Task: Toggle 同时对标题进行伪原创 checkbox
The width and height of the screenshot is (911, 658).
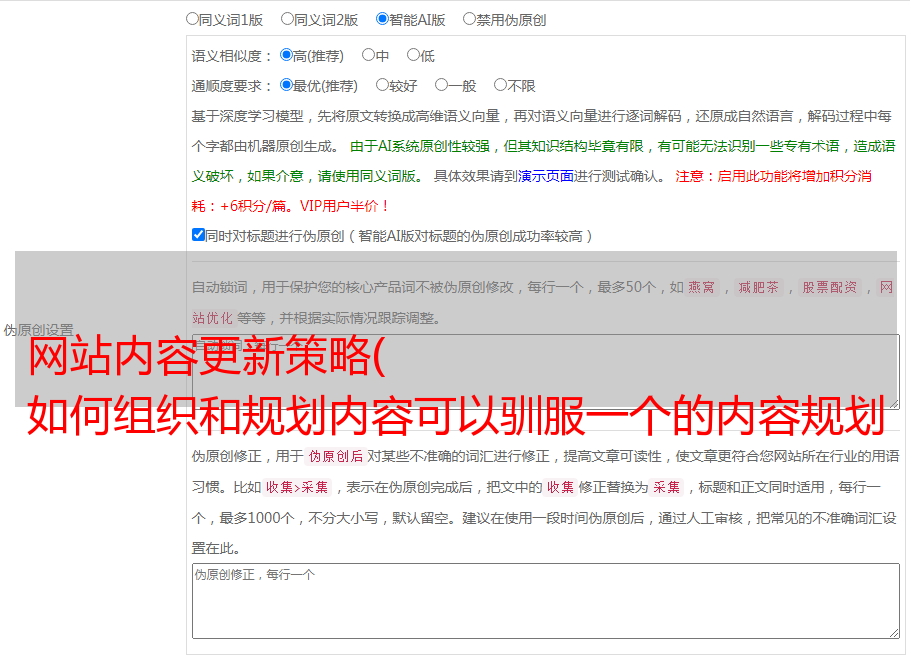Action: 198,235
